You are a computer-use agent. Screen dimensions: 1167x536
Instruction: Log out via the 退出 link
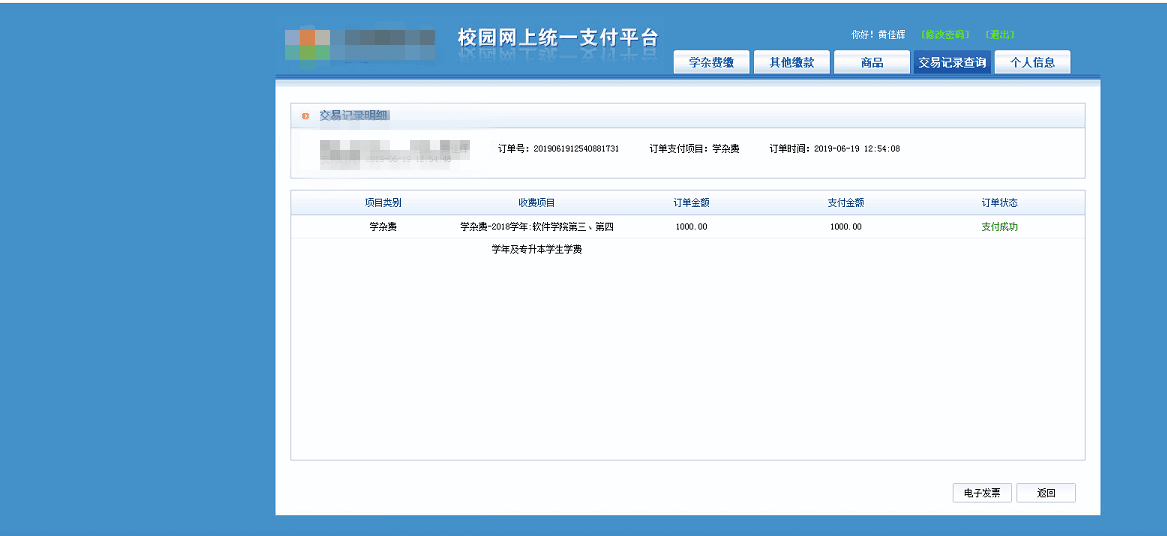pos(999,35)
